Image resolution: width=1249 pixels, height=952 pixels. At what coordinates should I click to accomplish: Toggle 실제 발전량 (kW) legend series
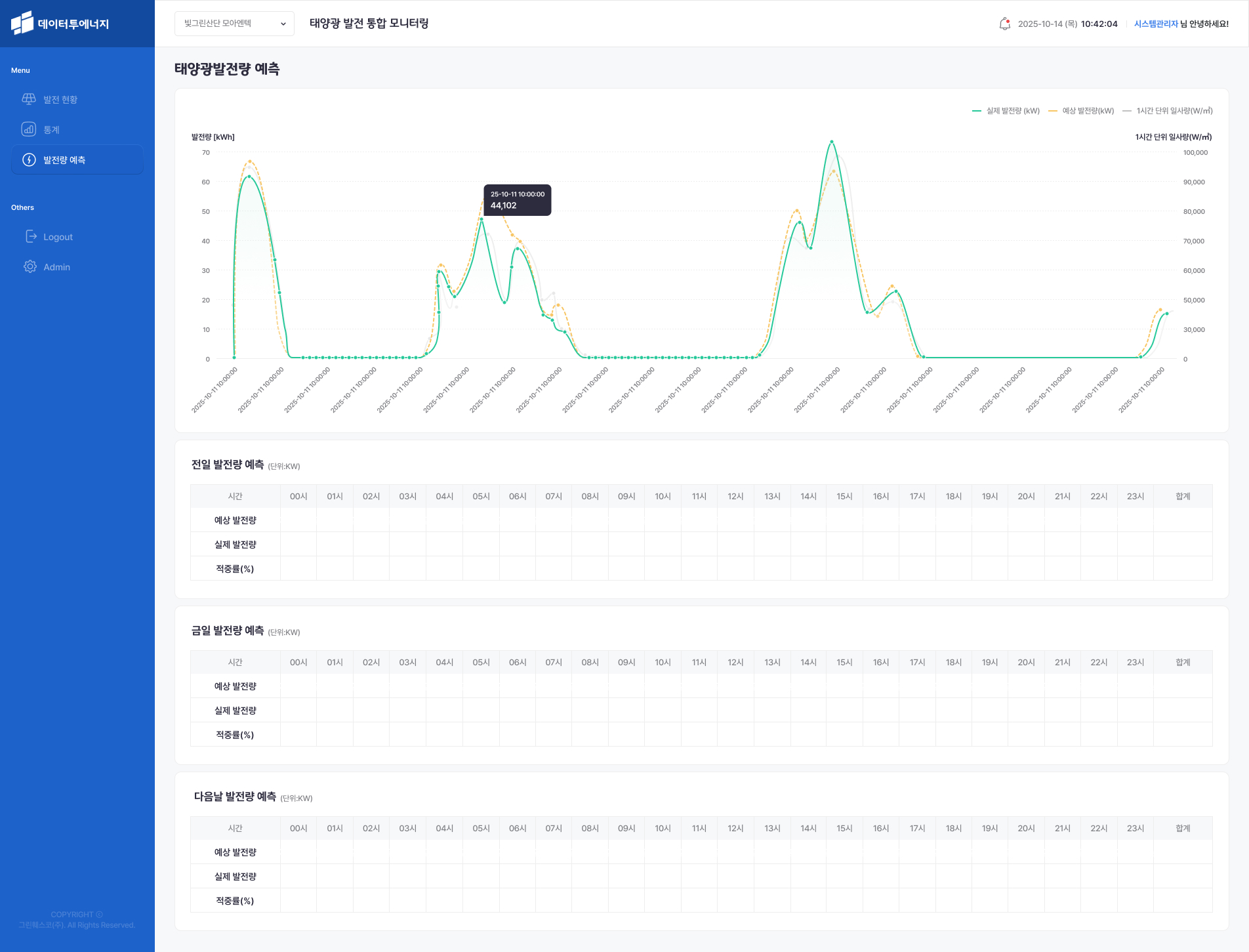point(1006,111)
